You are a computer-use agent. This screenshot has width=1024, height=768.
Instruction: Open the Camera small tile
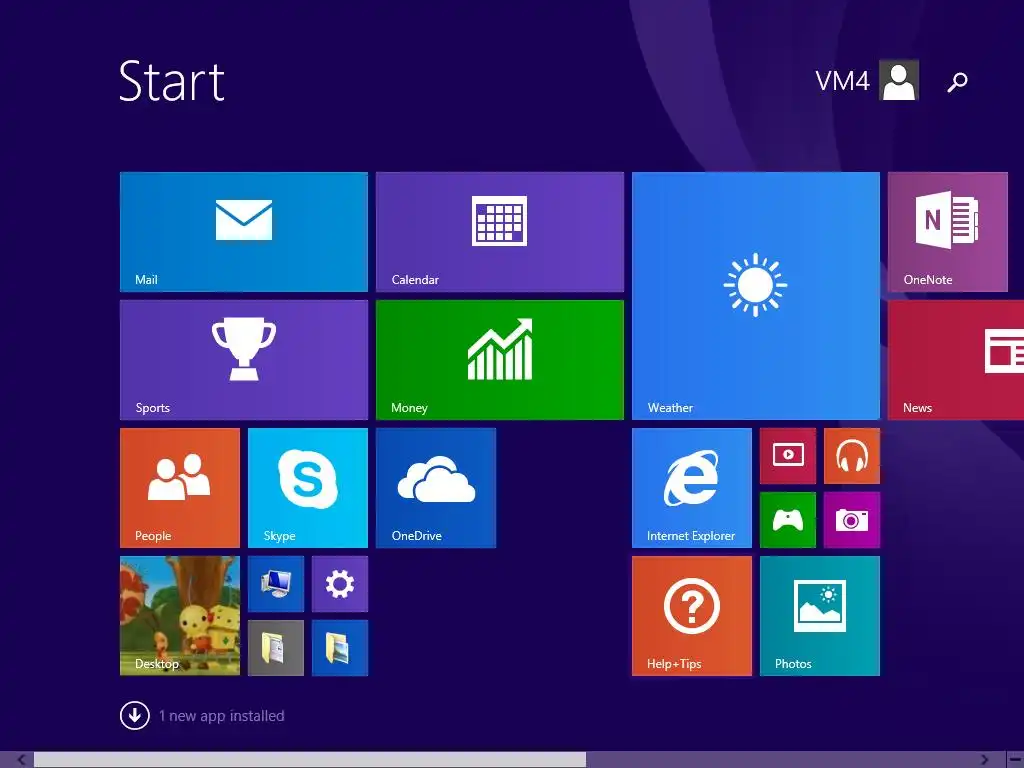pyautogui.click(x=852, y=520)
